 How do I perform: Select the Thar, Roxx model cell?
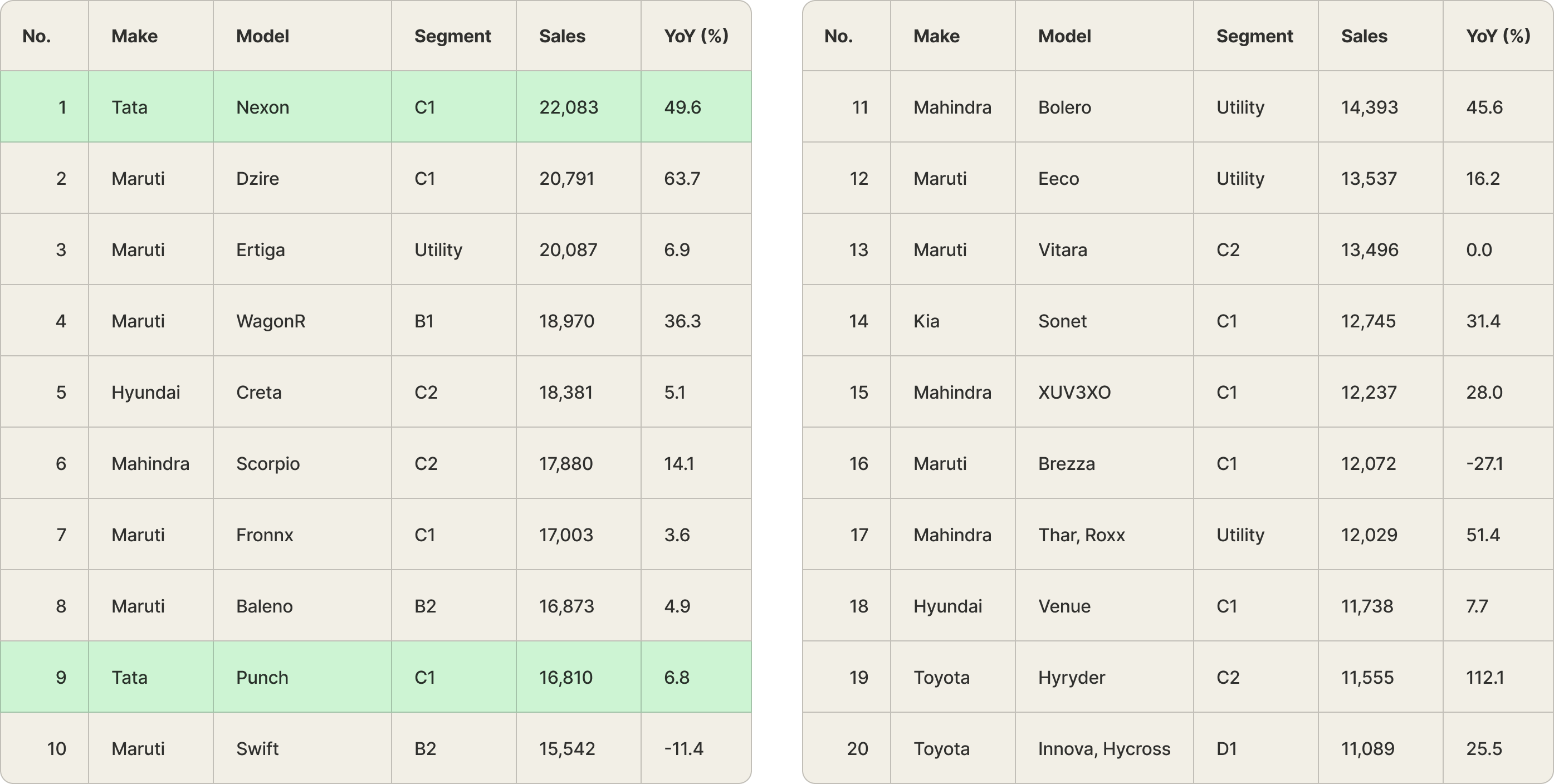point(1081,535)
